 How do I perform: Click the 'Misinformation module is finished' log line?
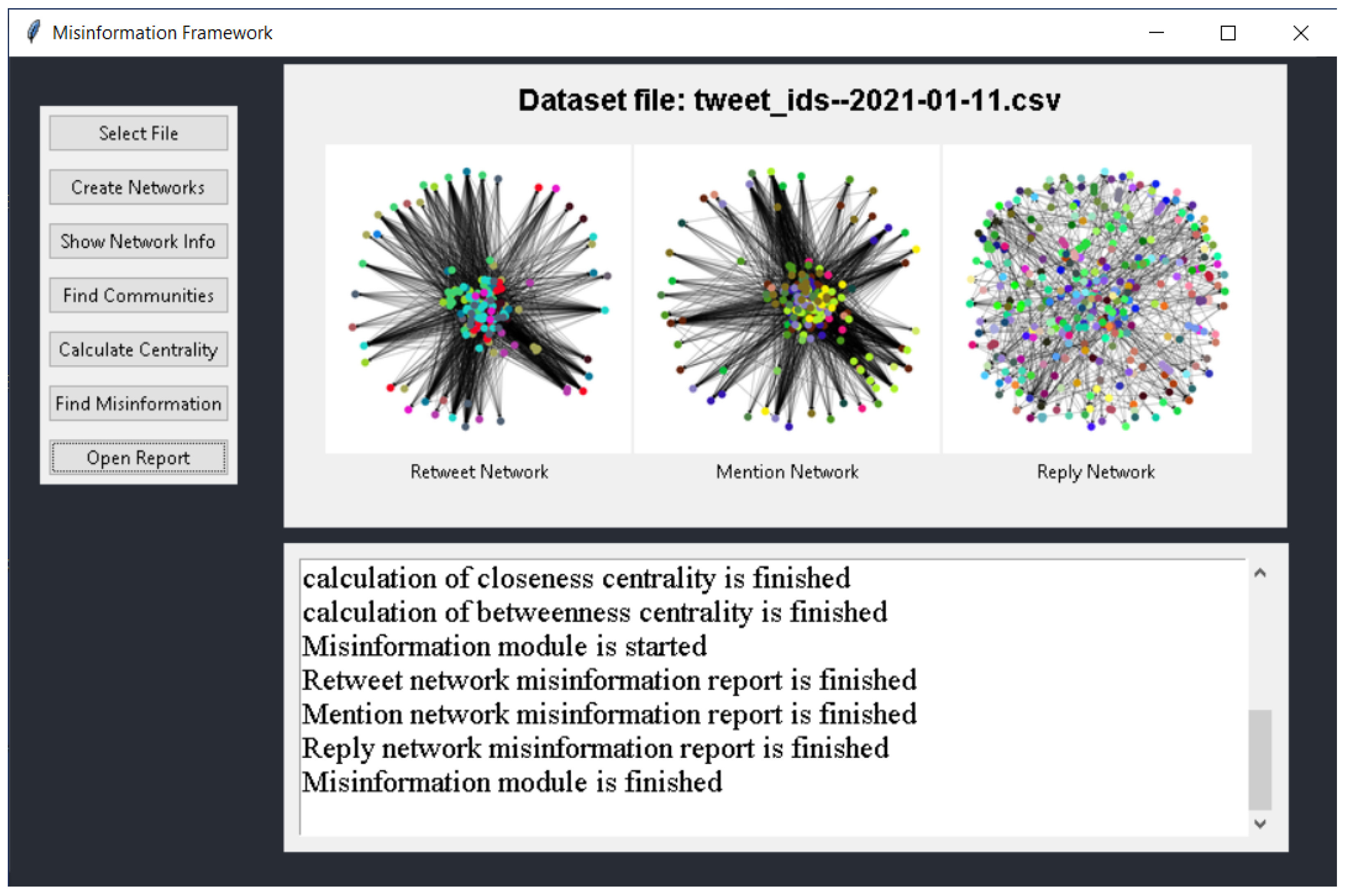point(512,782)
